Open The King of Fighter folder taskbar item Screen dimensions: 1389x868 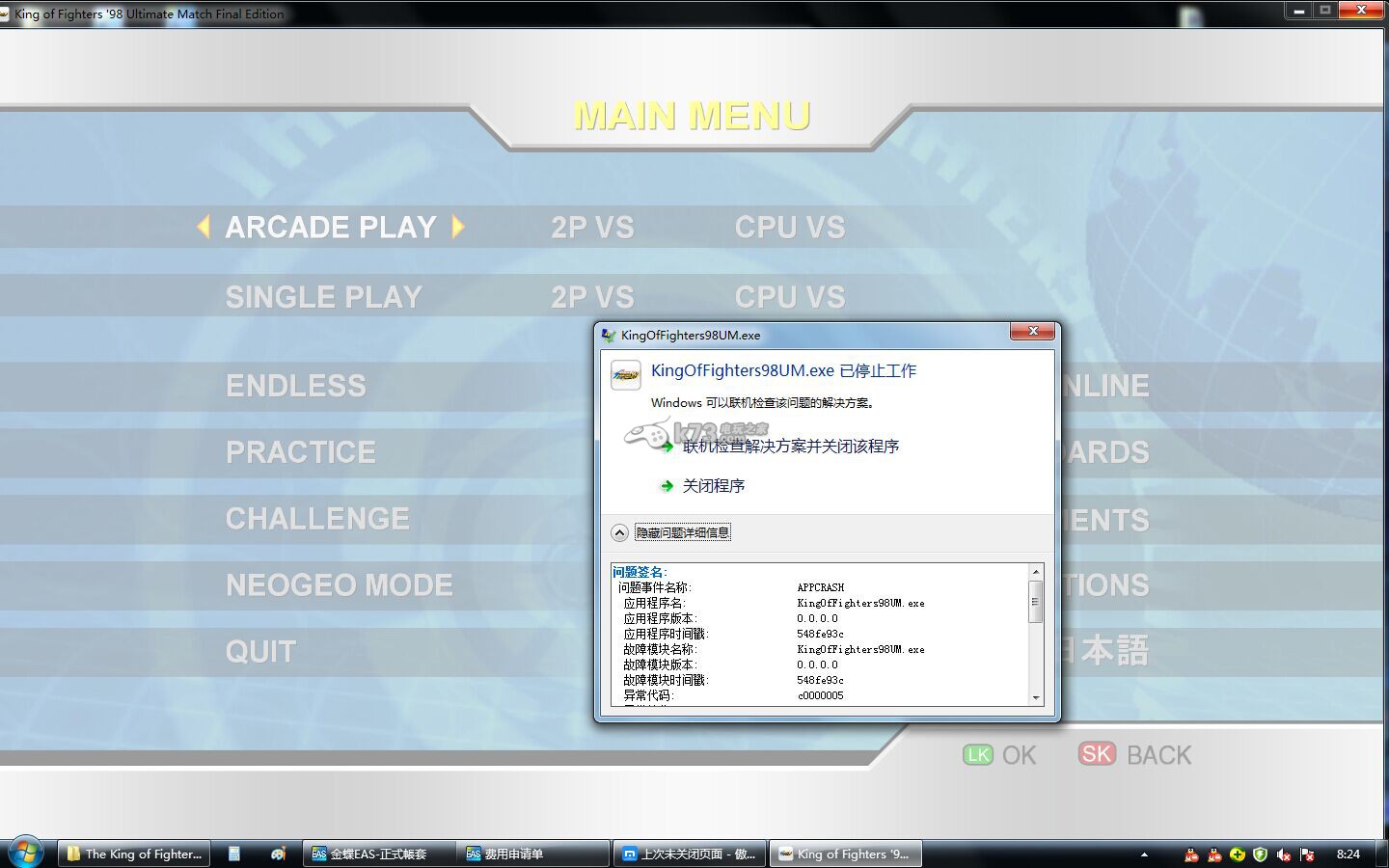pos(135,854)
